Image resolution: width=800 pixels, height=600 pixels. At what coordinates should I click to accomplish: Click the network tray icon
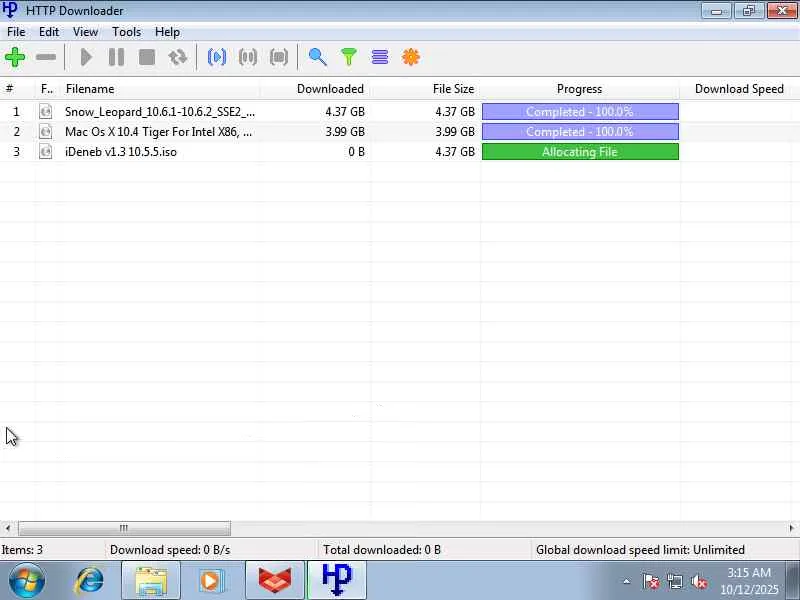point(675,582)
